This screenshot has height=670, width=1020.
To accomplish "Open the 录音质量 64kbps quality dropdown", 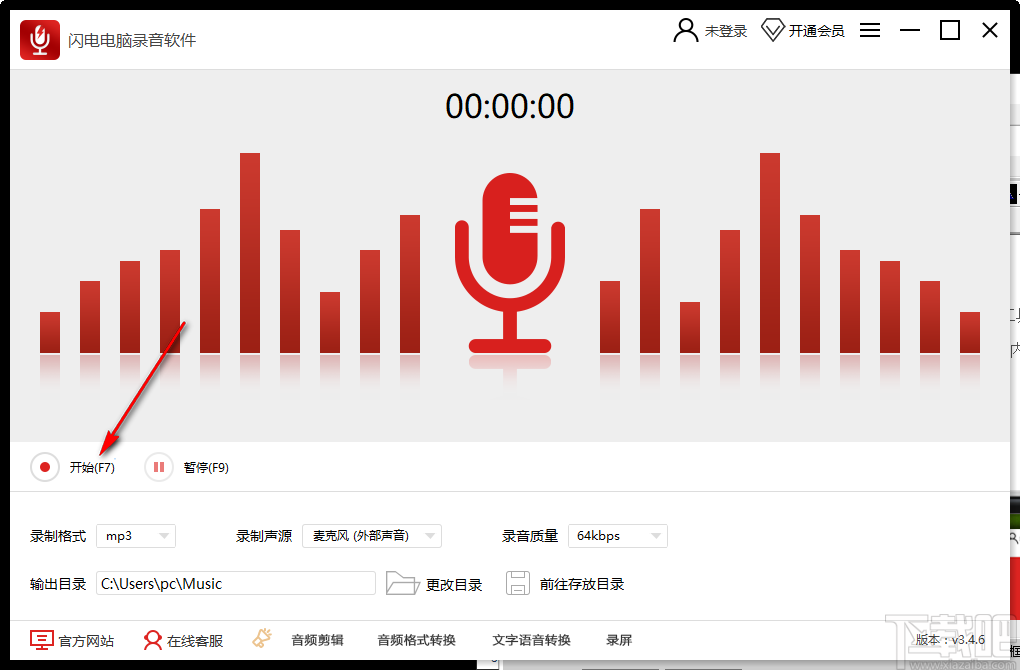I will click(x=617, y=536).
